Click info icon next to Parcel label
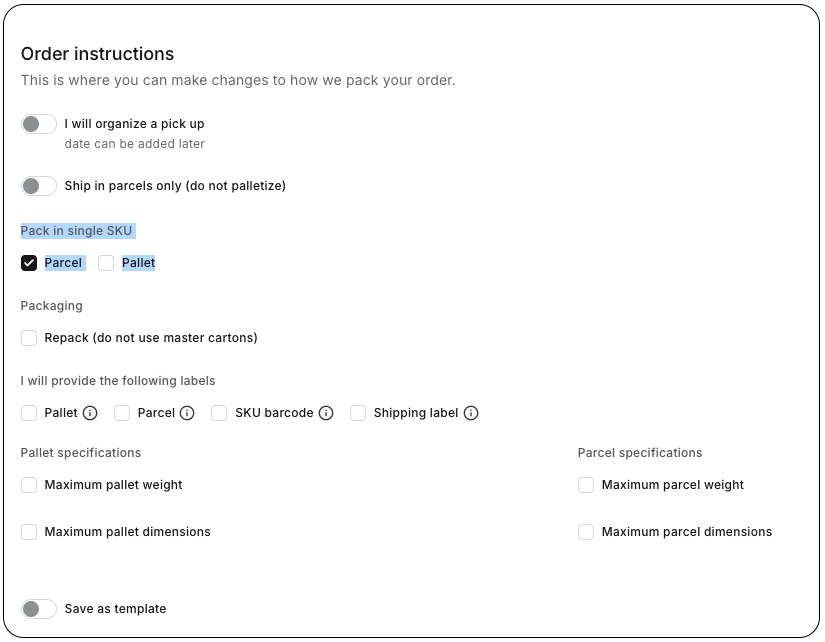Image resolution: width=825 pixels, height=642 pixels. [187, 413]
